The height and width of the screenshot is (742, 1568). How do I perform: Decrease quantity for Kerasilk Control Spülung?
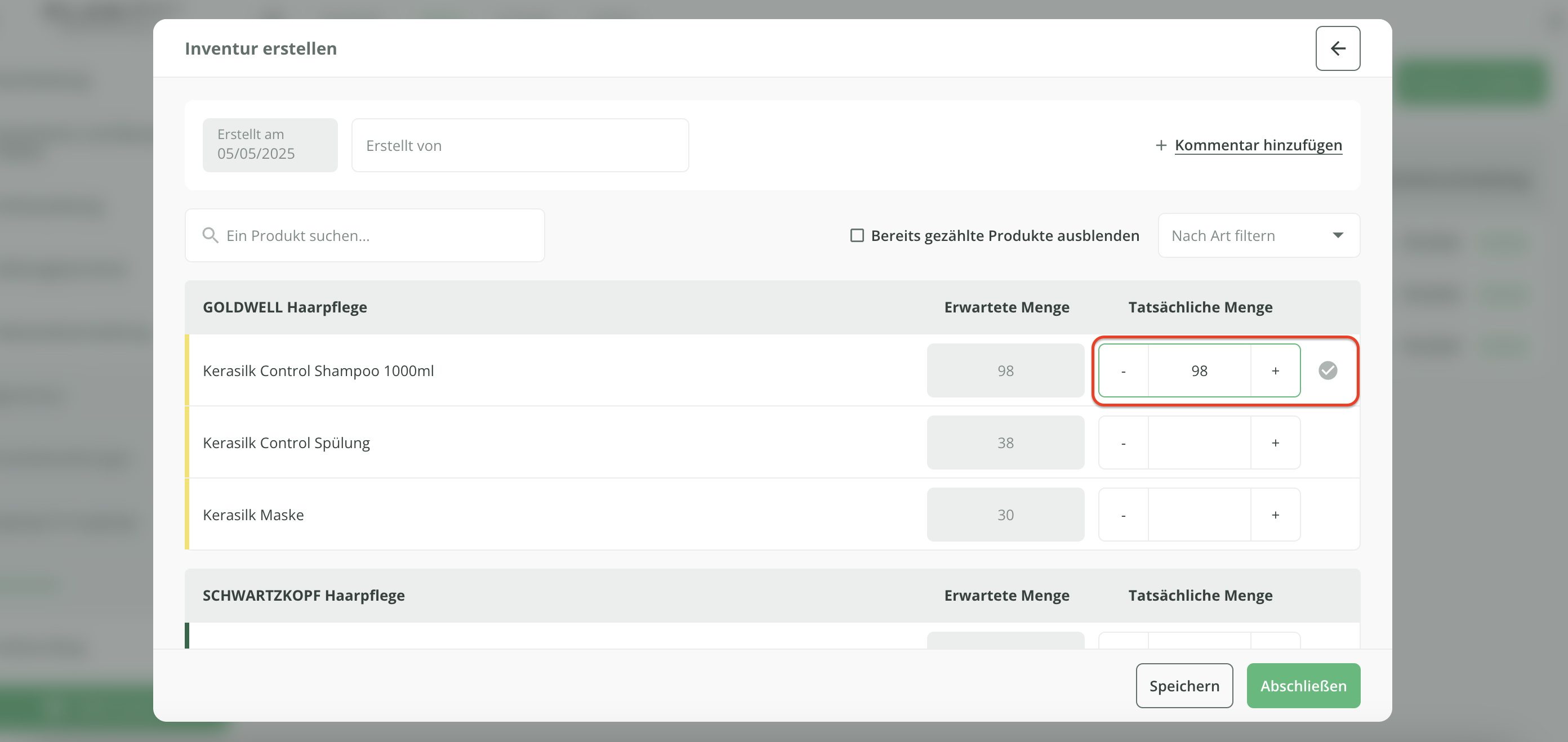pos(1123,442)
